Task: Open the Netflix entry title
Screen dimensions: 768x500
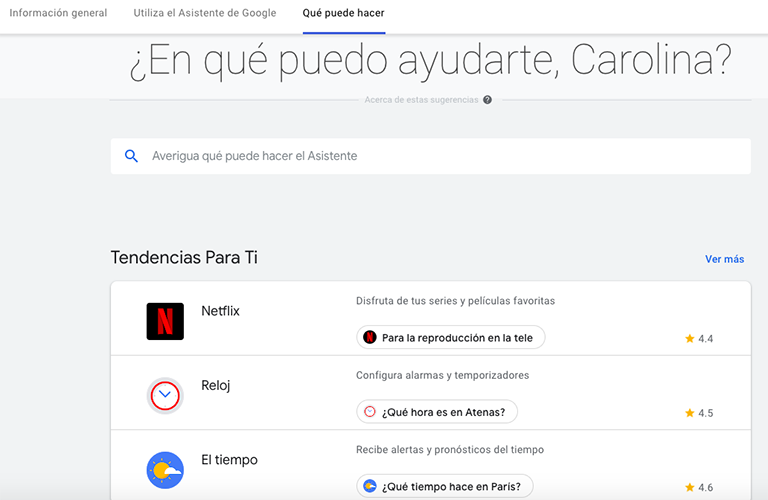Action: (220, 311)
